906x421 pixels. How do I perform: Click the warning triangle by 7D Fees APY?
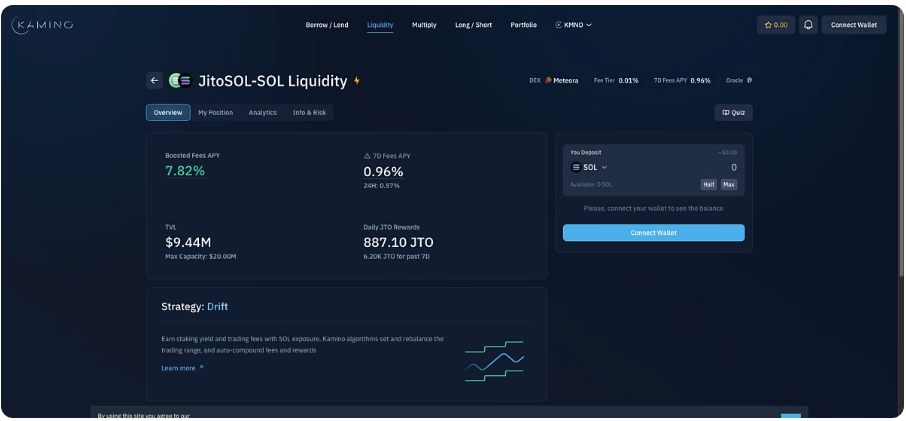(x=366, y=156)
